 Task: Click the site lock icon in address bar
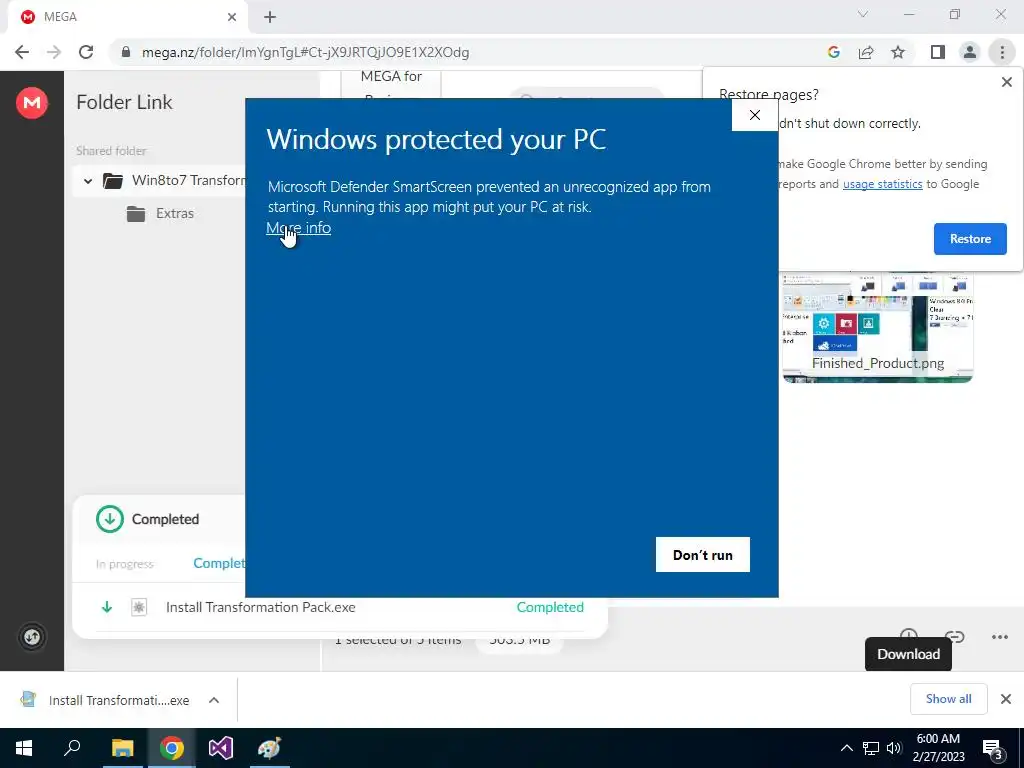pos(126,52)
